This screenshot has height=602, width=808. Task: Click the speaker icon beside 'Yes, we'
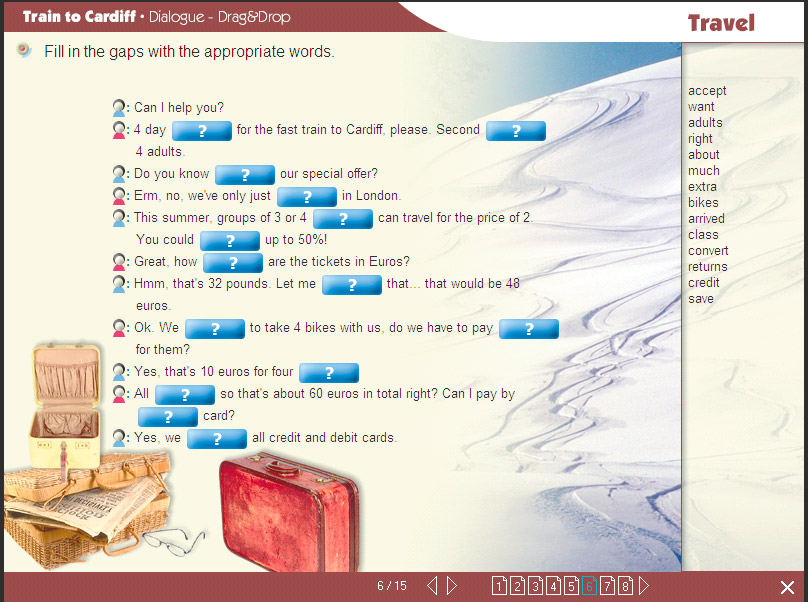(x=120, y=438)
